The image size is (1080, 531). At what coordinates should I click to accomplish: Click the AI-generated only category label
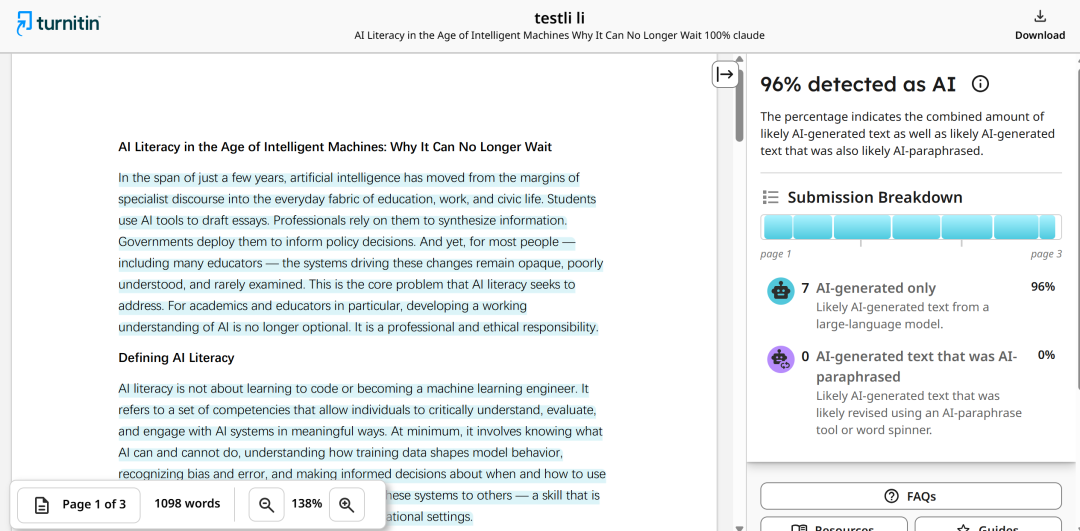coord(875,288)
